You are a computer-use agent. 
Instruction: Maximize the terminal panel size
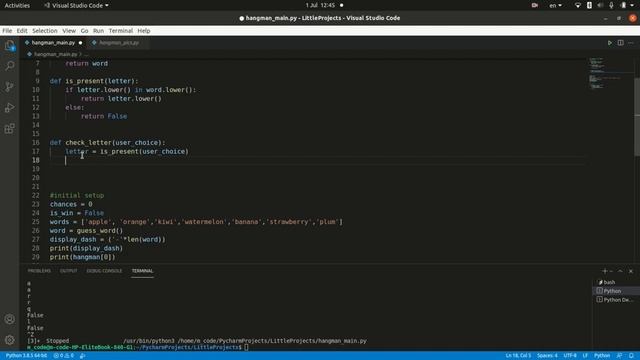click(620, 271)
